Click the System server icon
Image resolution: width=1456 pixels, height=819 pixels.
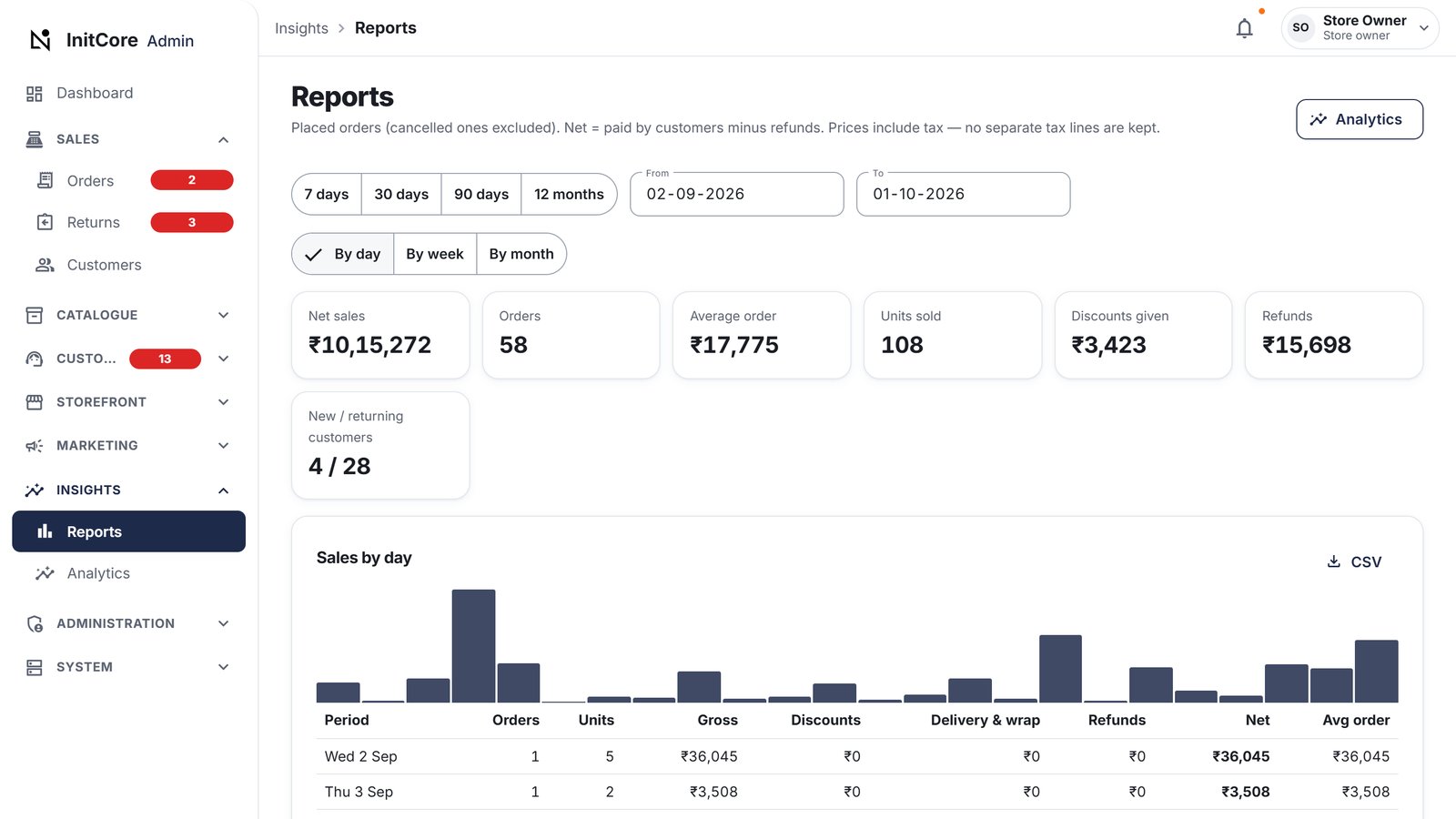pos(35,667)
